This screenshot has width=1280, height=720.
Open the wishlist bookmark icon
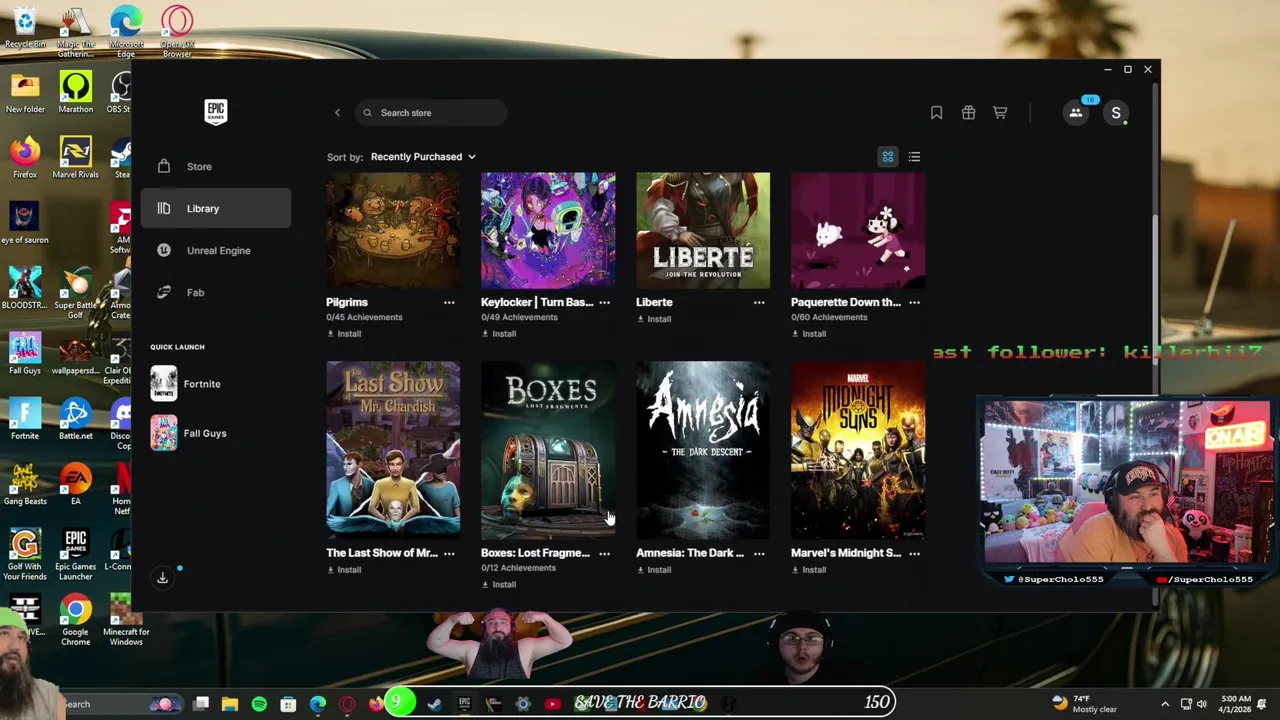(936, 113)
